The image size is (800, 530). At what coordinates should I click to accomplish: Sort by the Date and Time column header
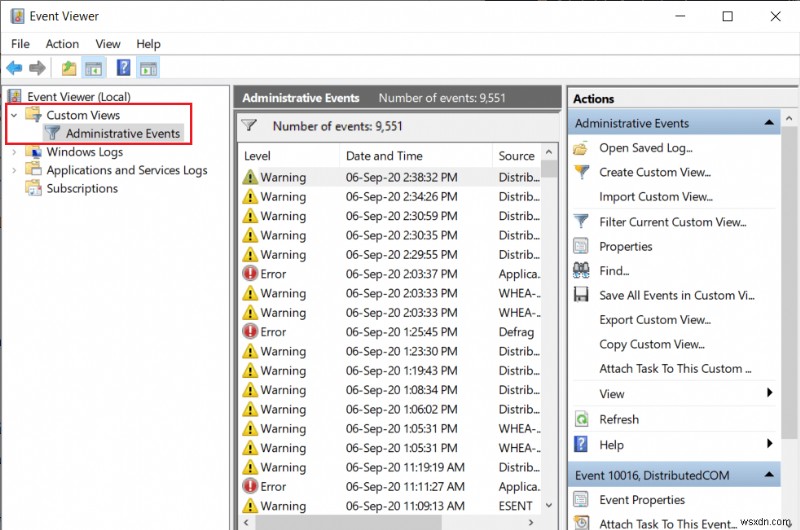416,156
